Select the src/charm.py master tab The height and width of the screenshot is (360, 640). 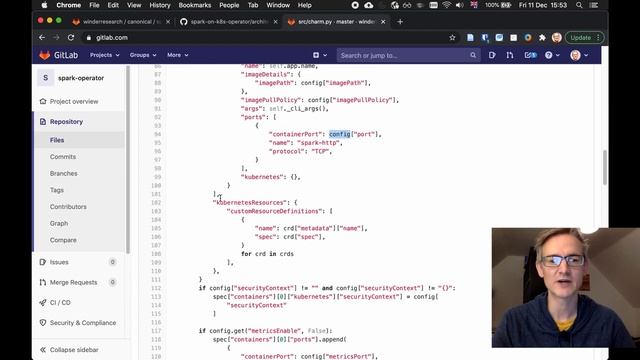[336, 22]
